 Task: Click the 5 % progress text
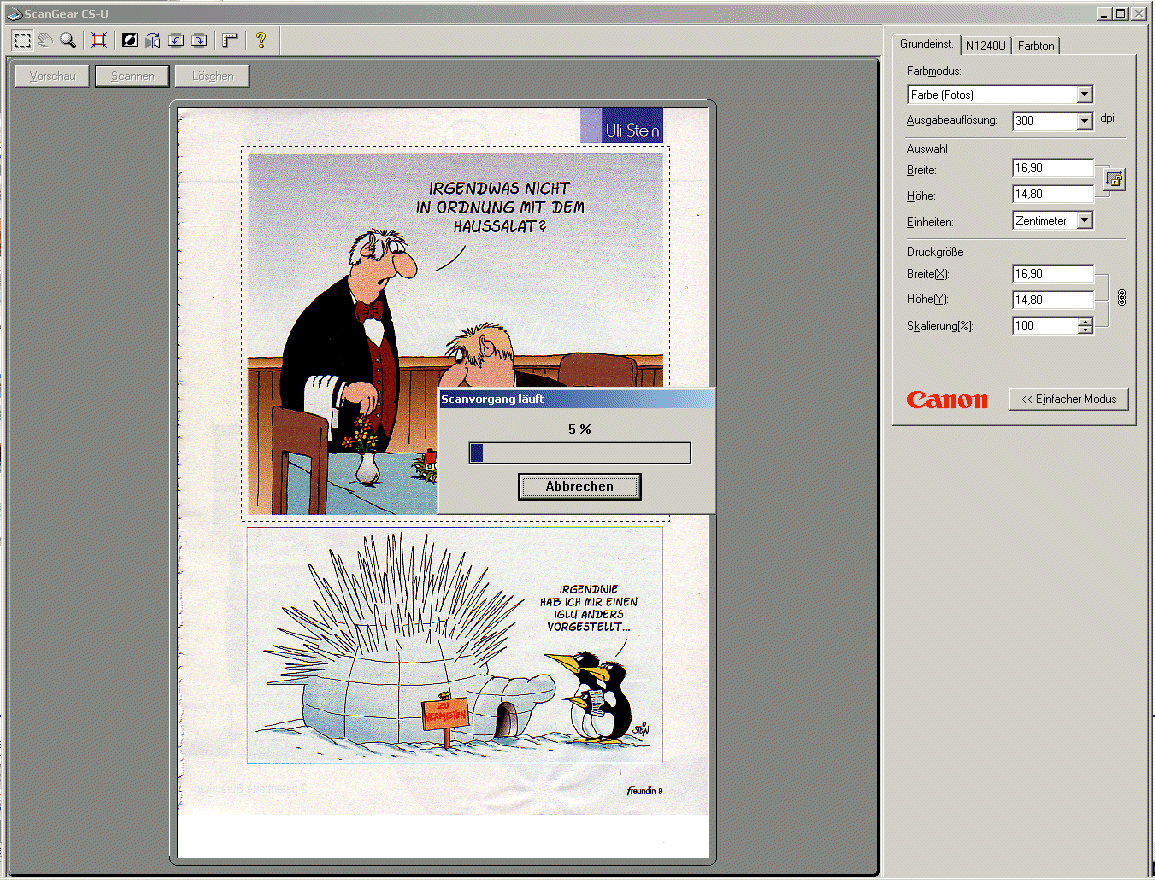click(580, 429)
